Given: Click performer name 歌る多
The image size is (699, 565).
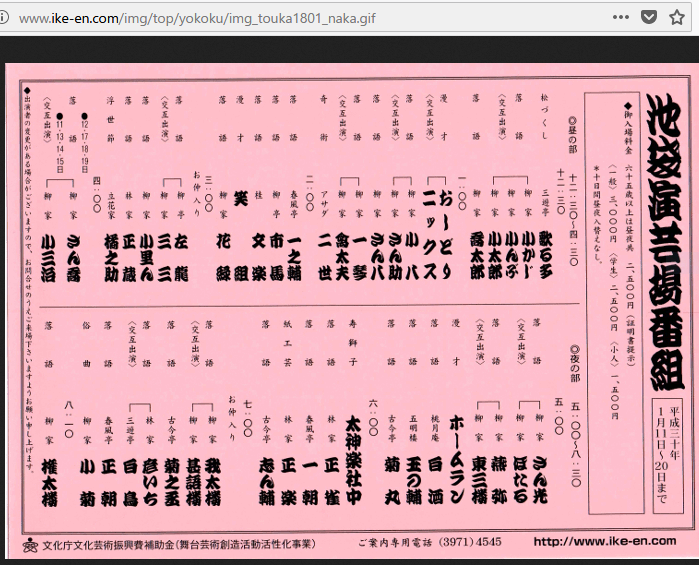Looking at the screenshot, I should pos(545,255).
